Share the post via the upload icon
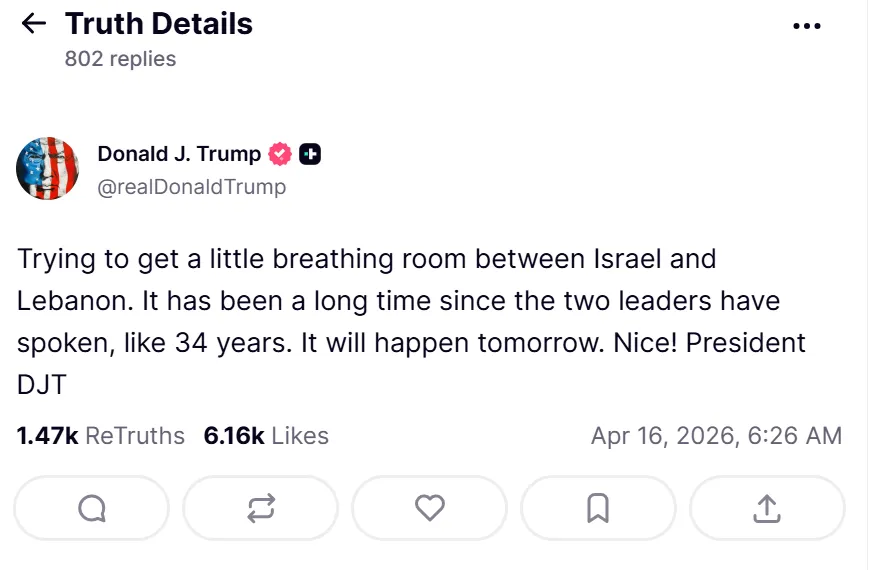 [766, 509]
